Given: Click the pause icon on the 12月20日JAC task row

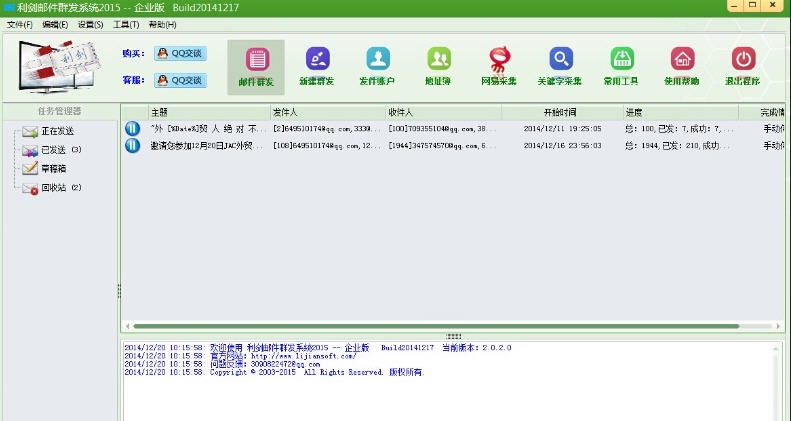Looking at the screenshot, I should 132,146.
